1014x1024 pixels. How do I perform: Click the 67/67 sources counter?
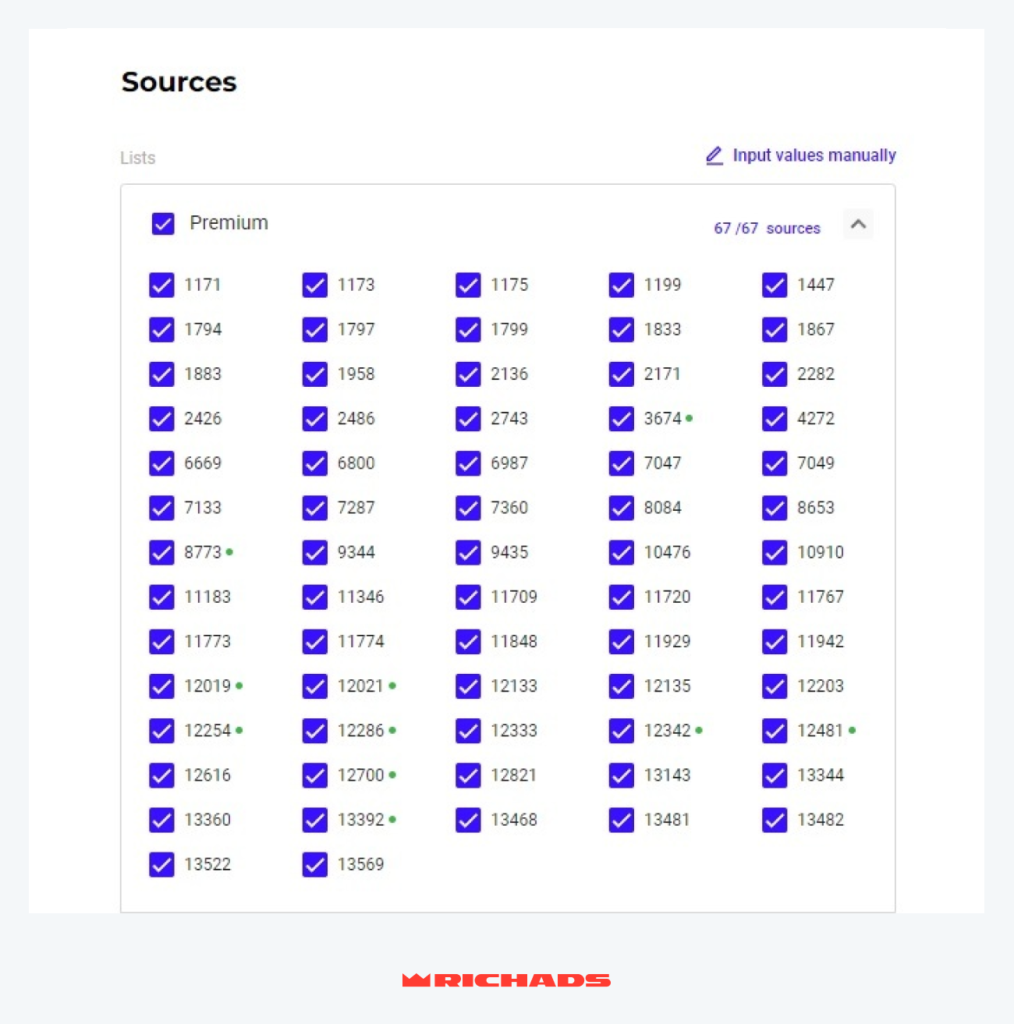pyautogui.click(x=766, y=228)
